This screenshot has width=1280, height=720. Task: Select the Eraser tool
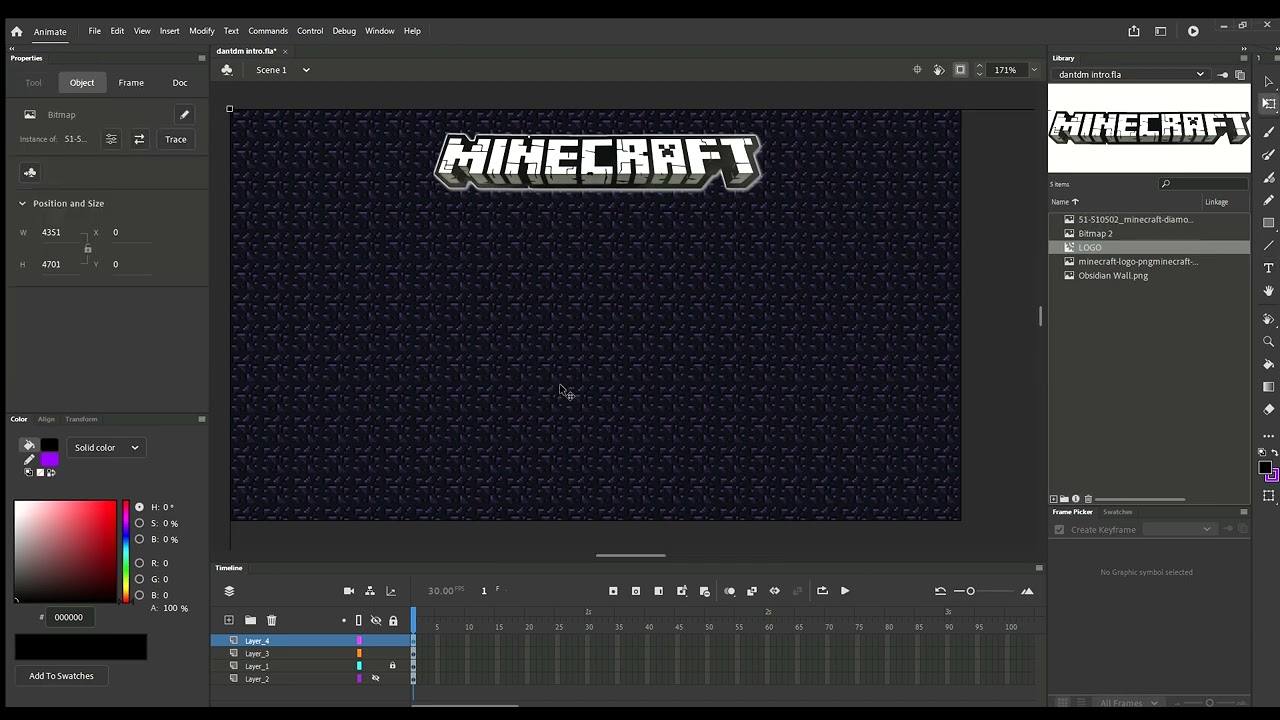tap(1269, 409)
